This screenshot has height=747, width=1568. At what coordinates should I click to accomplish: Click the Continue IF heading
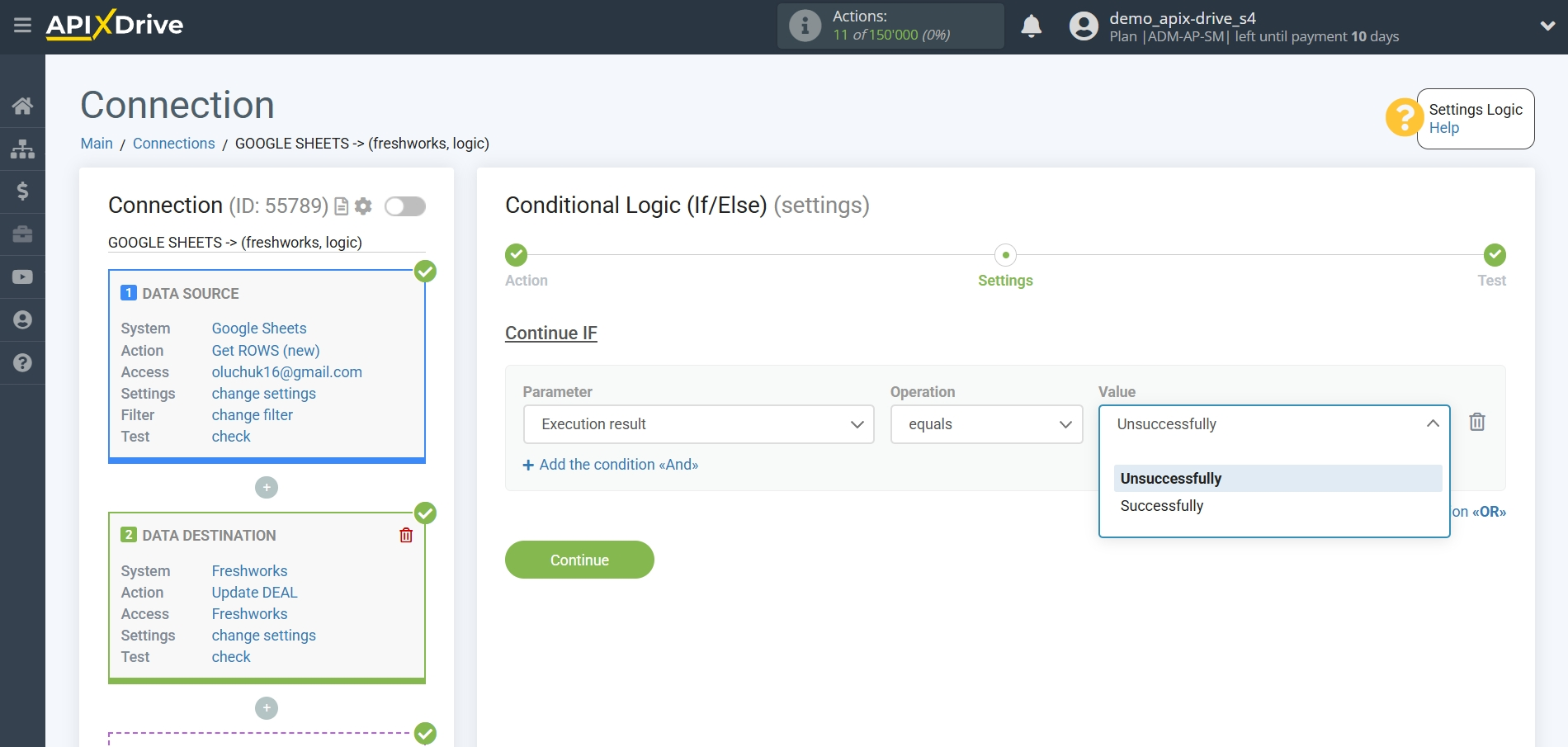[x=551, y=333]
